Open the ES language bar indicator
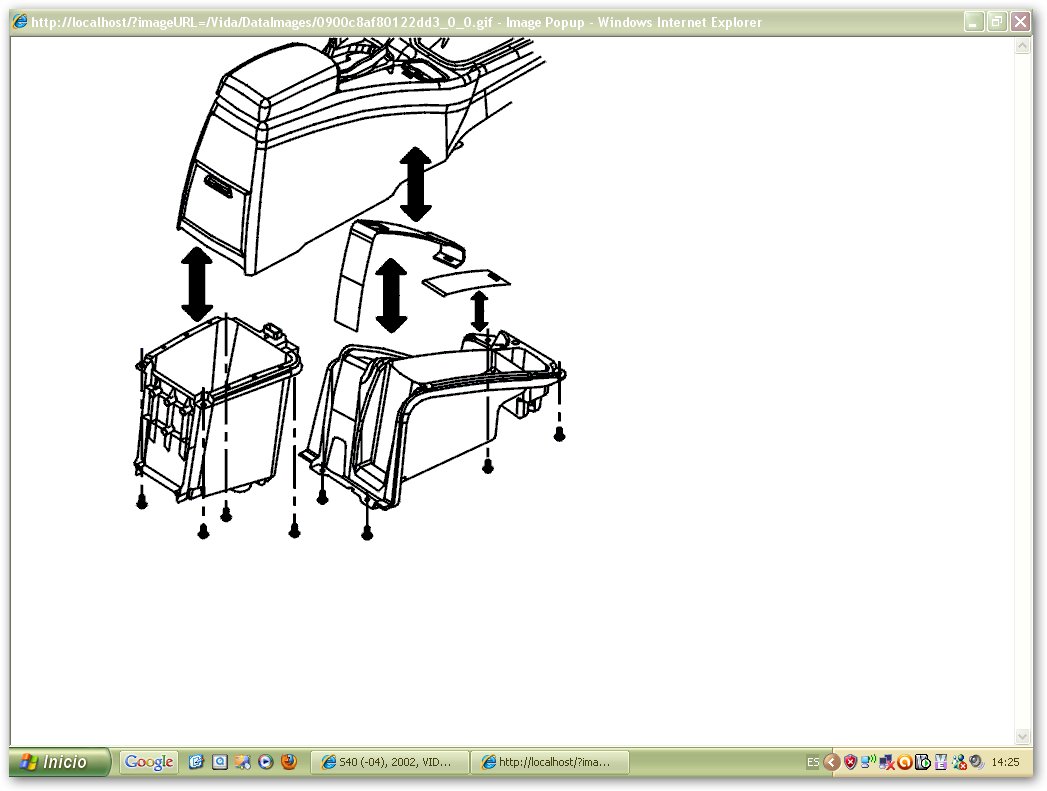Viewport: 1047px width, 791px height. tap(813, 762)
